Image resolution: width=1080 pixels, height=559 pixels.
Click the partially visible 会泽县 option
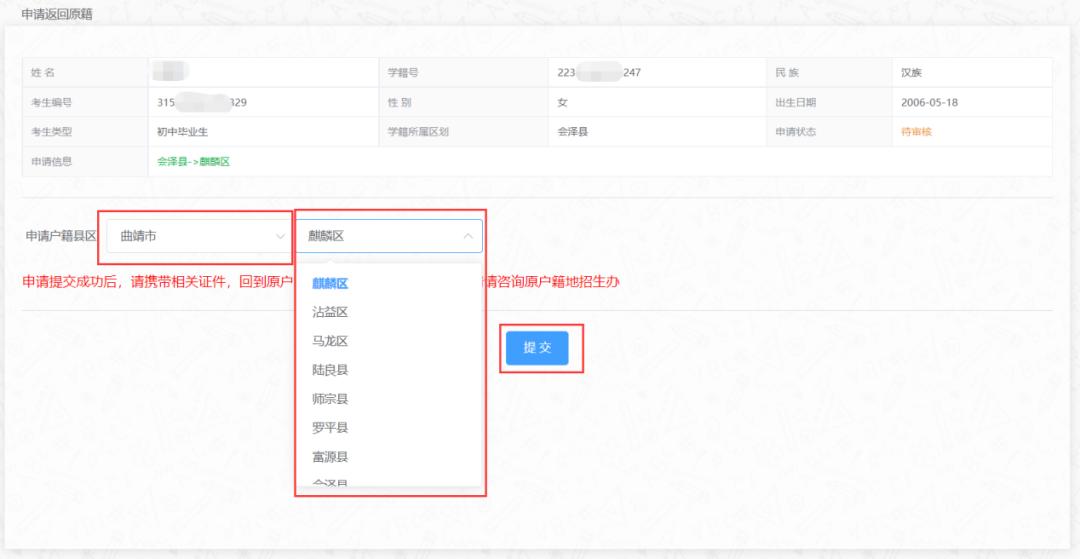tap(329, 483)
